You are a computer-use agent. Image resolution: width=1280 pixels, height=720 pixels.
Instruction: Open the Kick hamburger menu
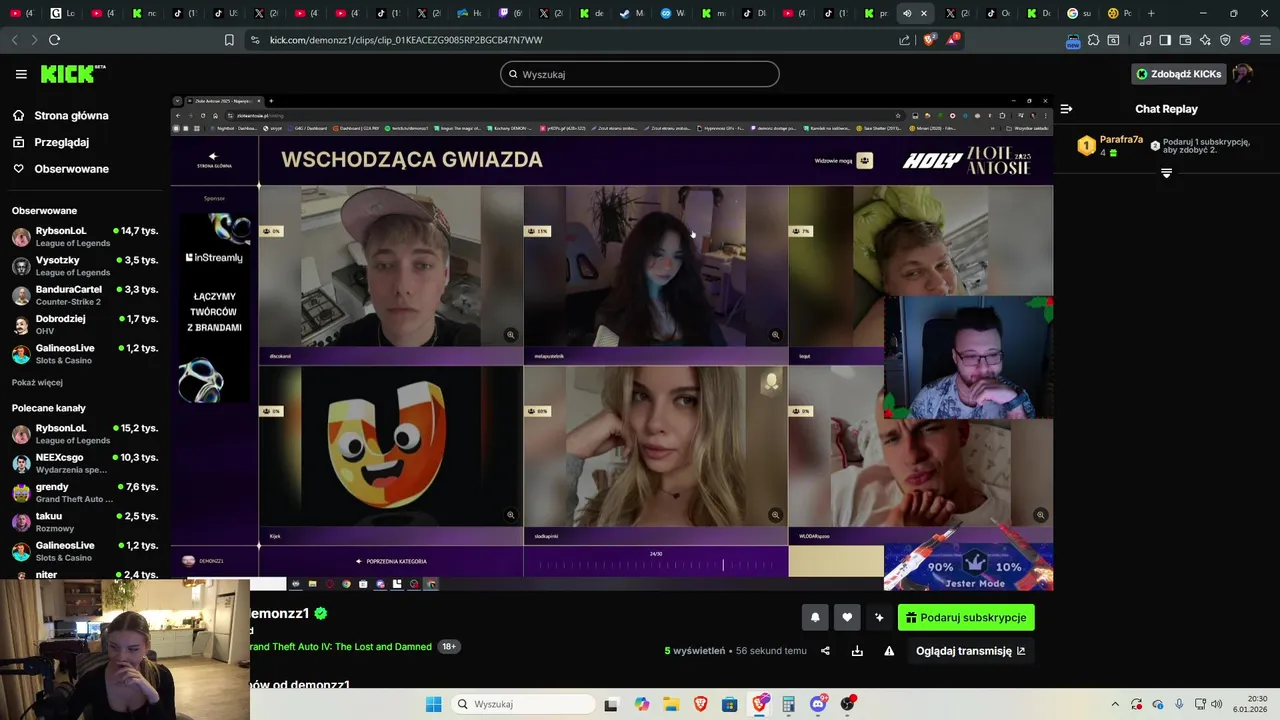(x=21, y=74)
